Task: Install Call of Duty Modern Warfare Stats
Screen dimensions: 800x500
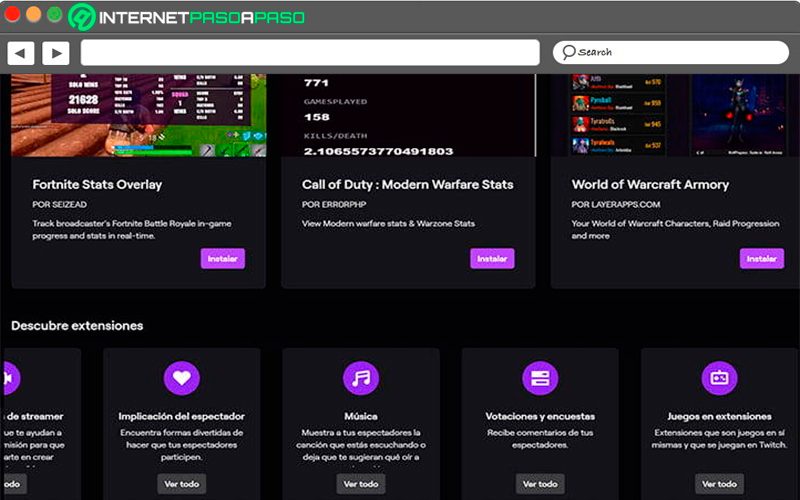Action: pos(492,259)
